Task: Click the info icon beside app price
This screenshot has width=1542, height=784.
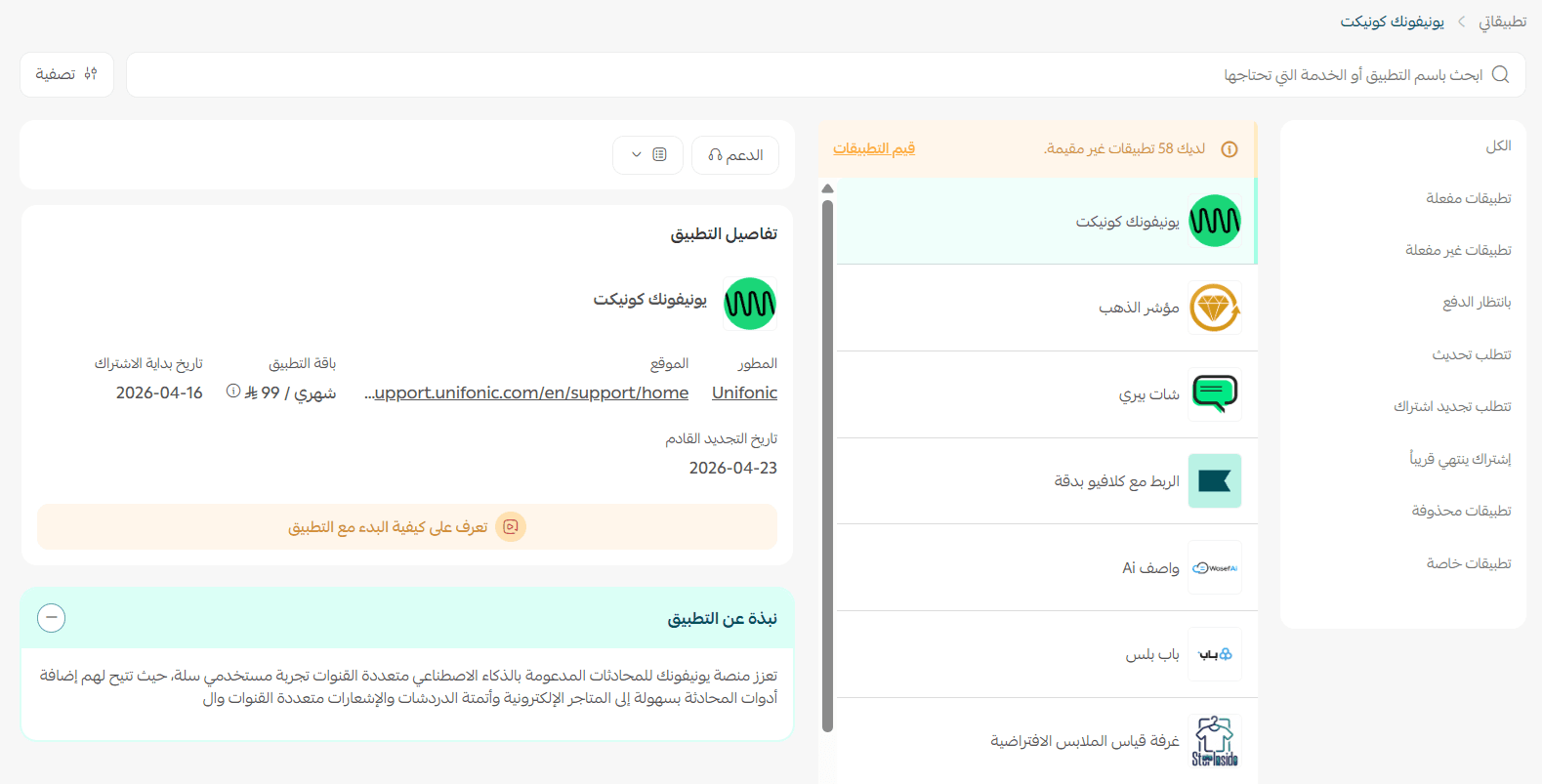Action: [x=233, y=392]
